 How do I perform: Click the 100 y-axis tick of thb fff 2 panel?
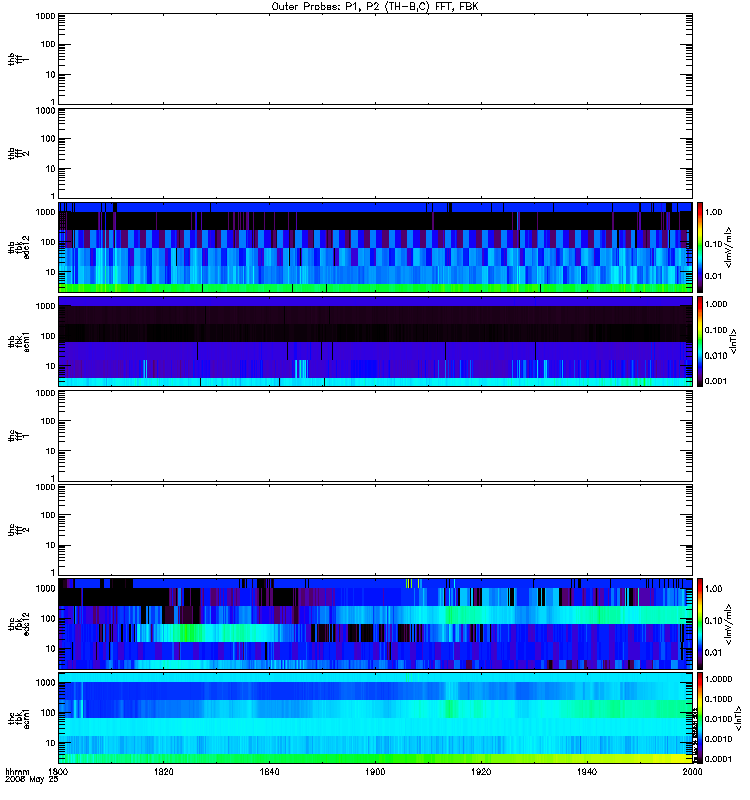(x=48, y=139)
